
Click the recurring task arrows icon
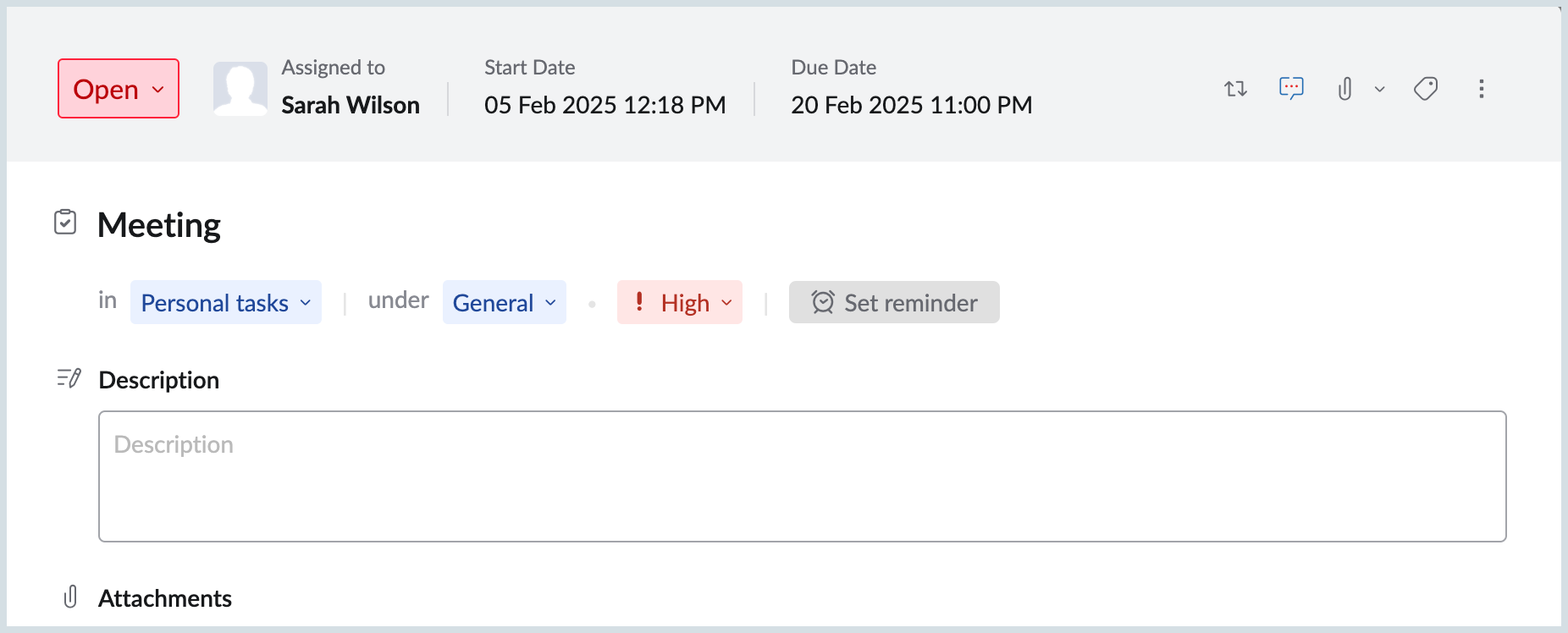[1235, 89]
